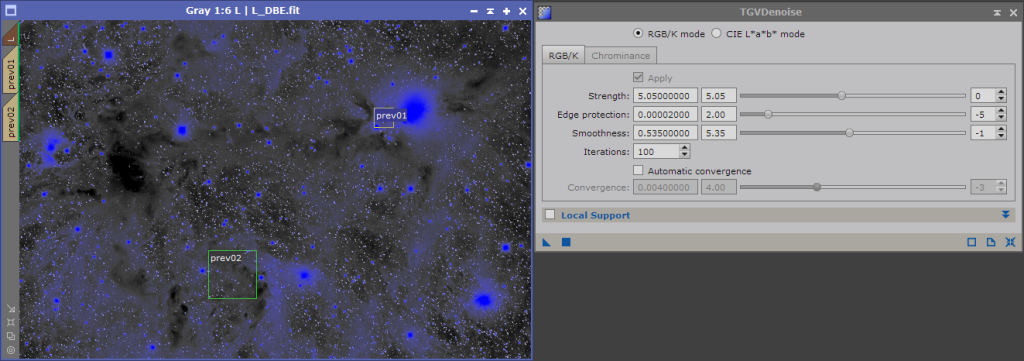Tick the Local Support checkbox
This screenshot has width=1024, height=361.
[x=550, y=214]
